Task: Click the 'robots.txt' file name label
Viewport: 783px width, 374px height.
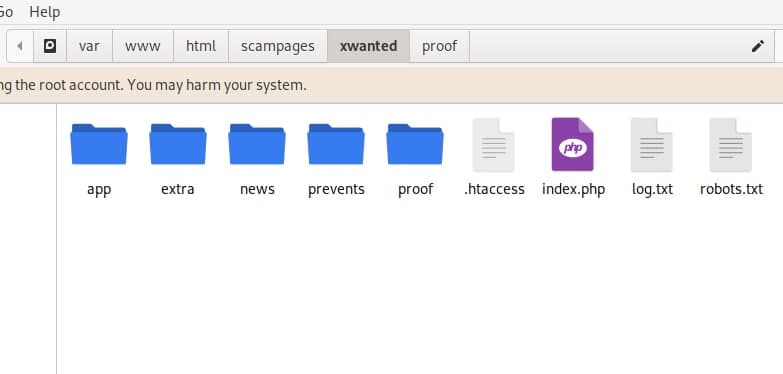Action: [x=731, y=189]
